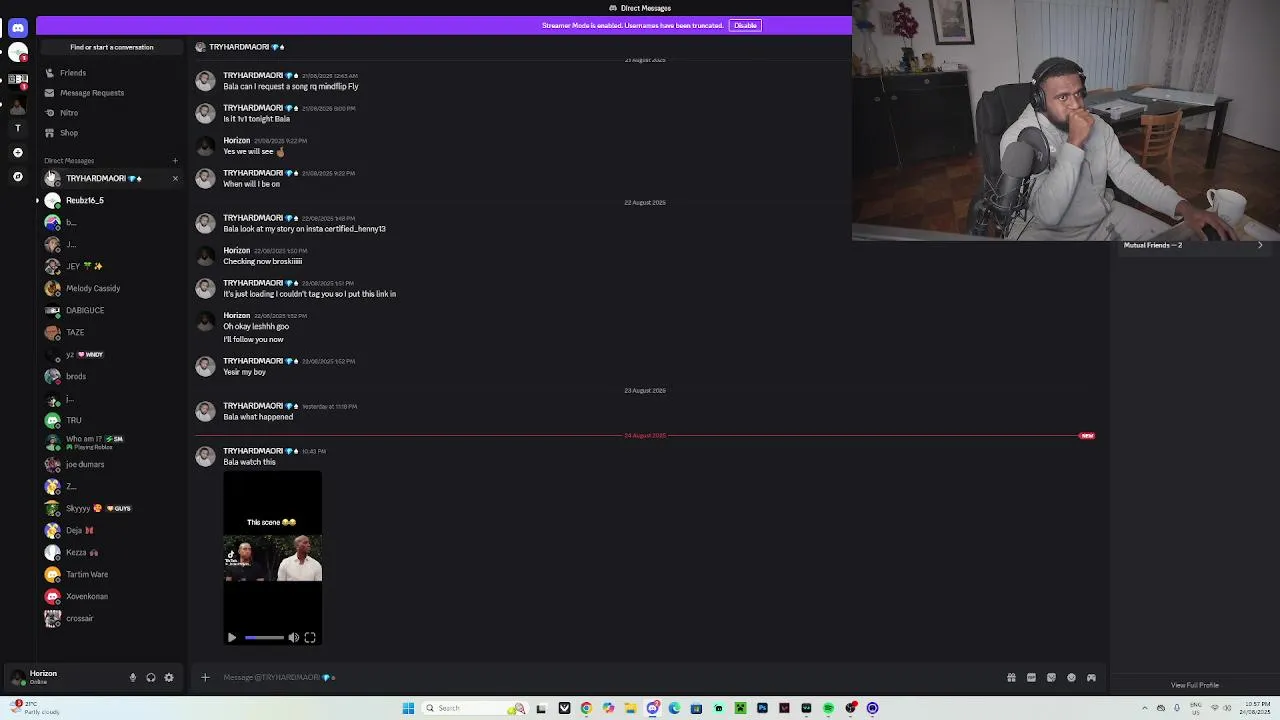The height and width of the screenshot is (720, 1280).
Task: Open the sticker picker
Action: click(x=1051, y=678)
